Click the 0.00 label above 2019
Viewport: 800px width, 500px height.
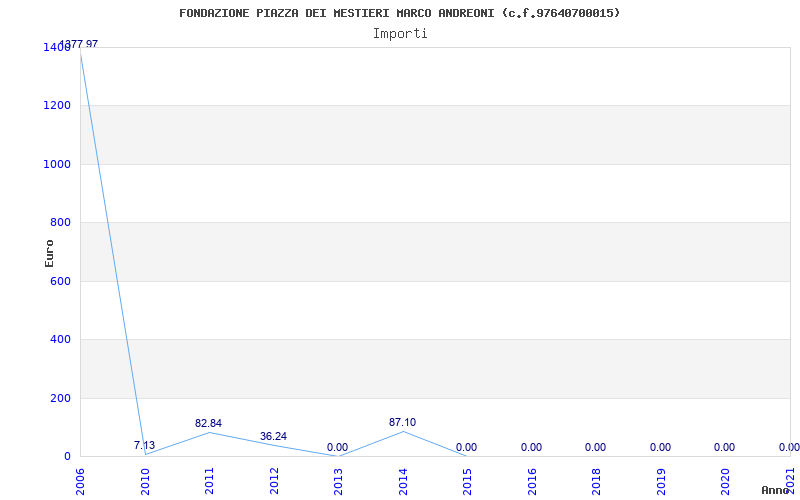point(660,447)
